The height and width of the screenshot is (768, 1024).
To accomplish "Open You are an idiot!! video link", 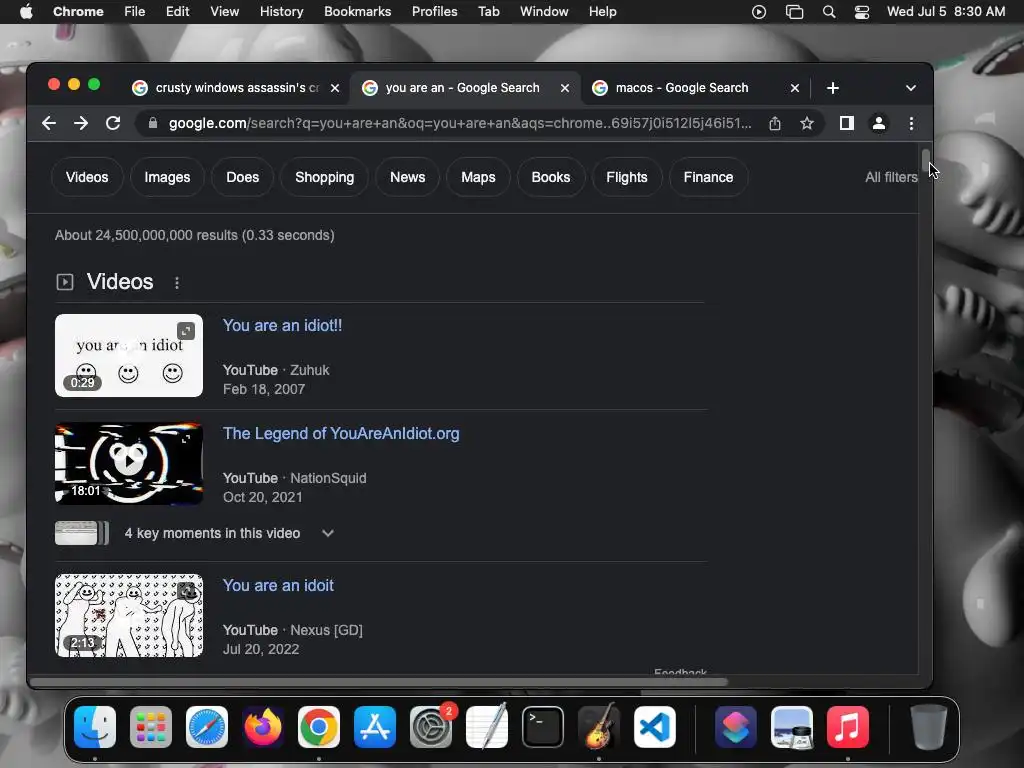I will click(282, 325).
